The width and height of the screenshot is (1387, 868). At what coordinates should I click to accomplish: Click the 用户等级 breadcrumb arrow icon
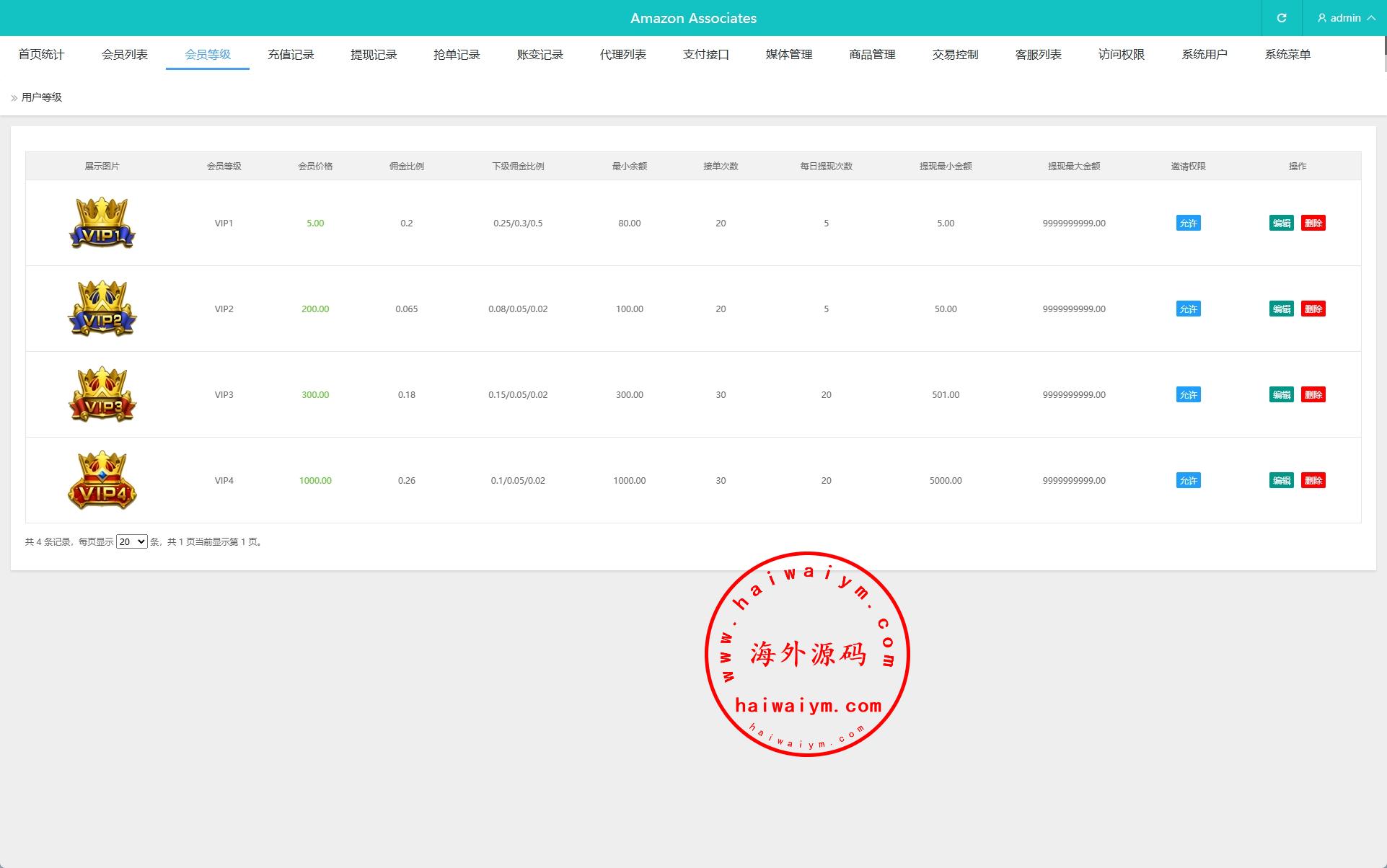[x=14, y=97]
